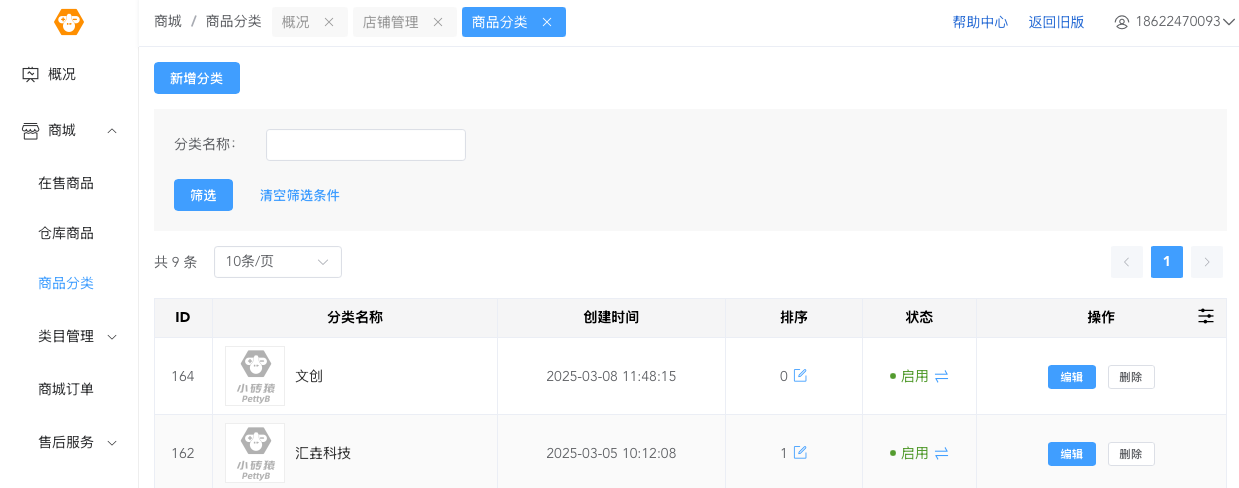The width and height of the screenshot is (1239, 488).
Task: Toggle enabled status for 汇垚科技 category
Action: (941, 453)
